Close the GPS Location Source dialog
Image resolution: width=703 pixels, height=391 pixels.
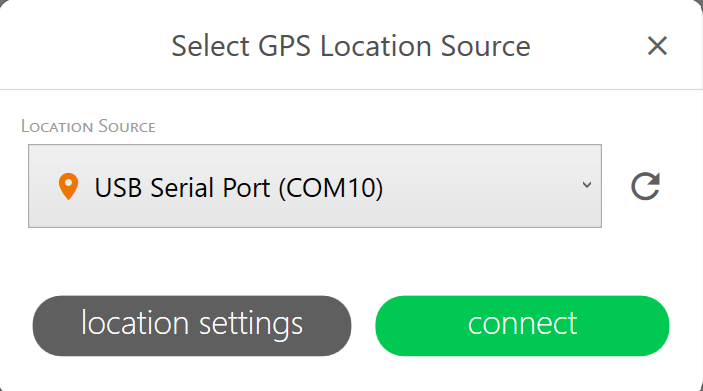pos(657,46)
